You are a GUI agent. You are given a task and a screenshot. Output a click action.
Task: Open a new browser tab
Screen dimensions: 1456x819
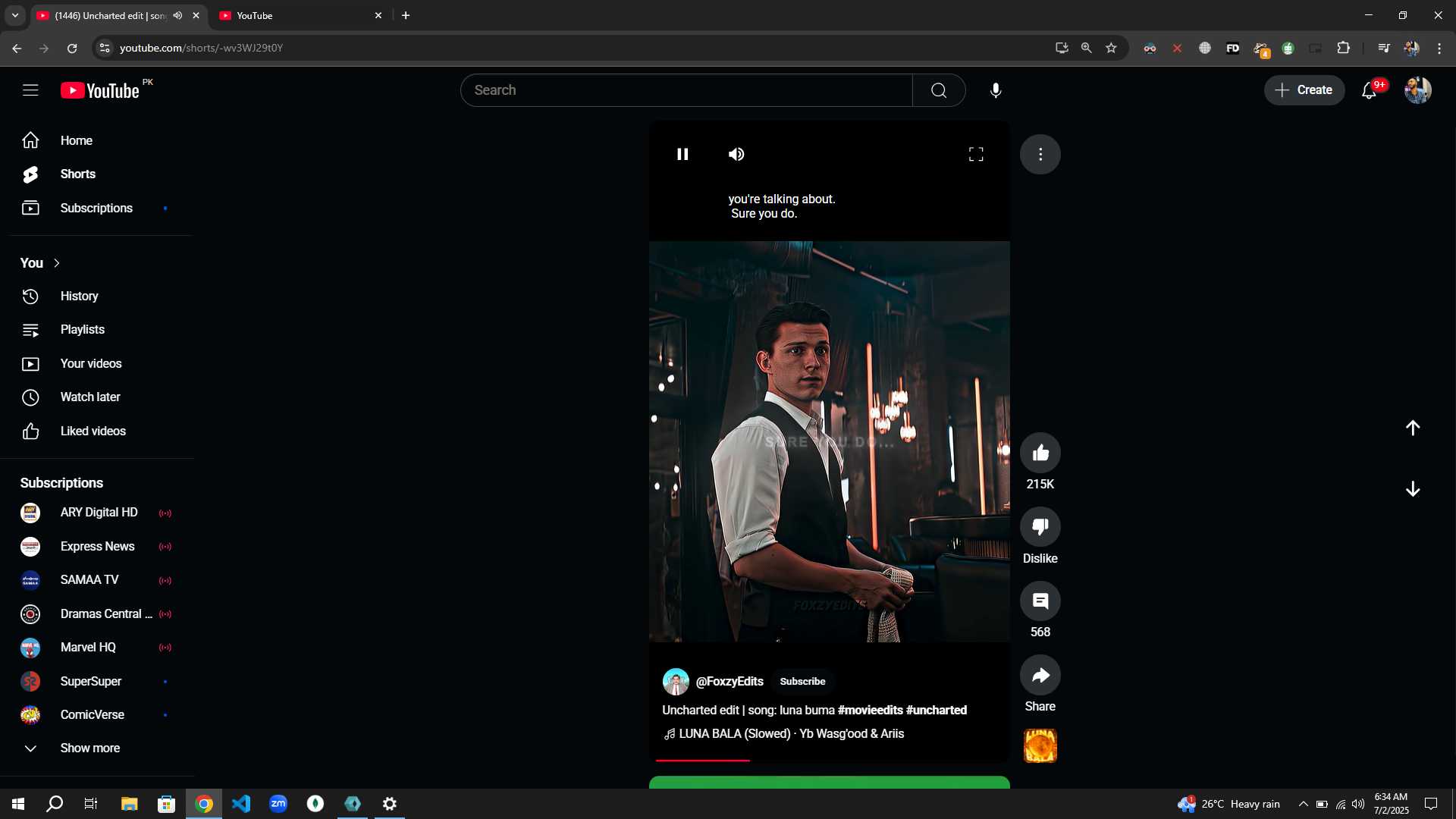point(406,15)
